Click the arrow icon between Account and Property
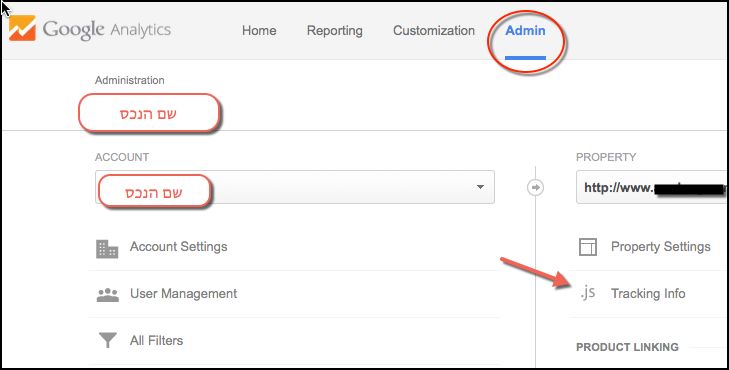The height and width of the screenshot is (370, 729). pyautogui.click(x=536, y=187)
